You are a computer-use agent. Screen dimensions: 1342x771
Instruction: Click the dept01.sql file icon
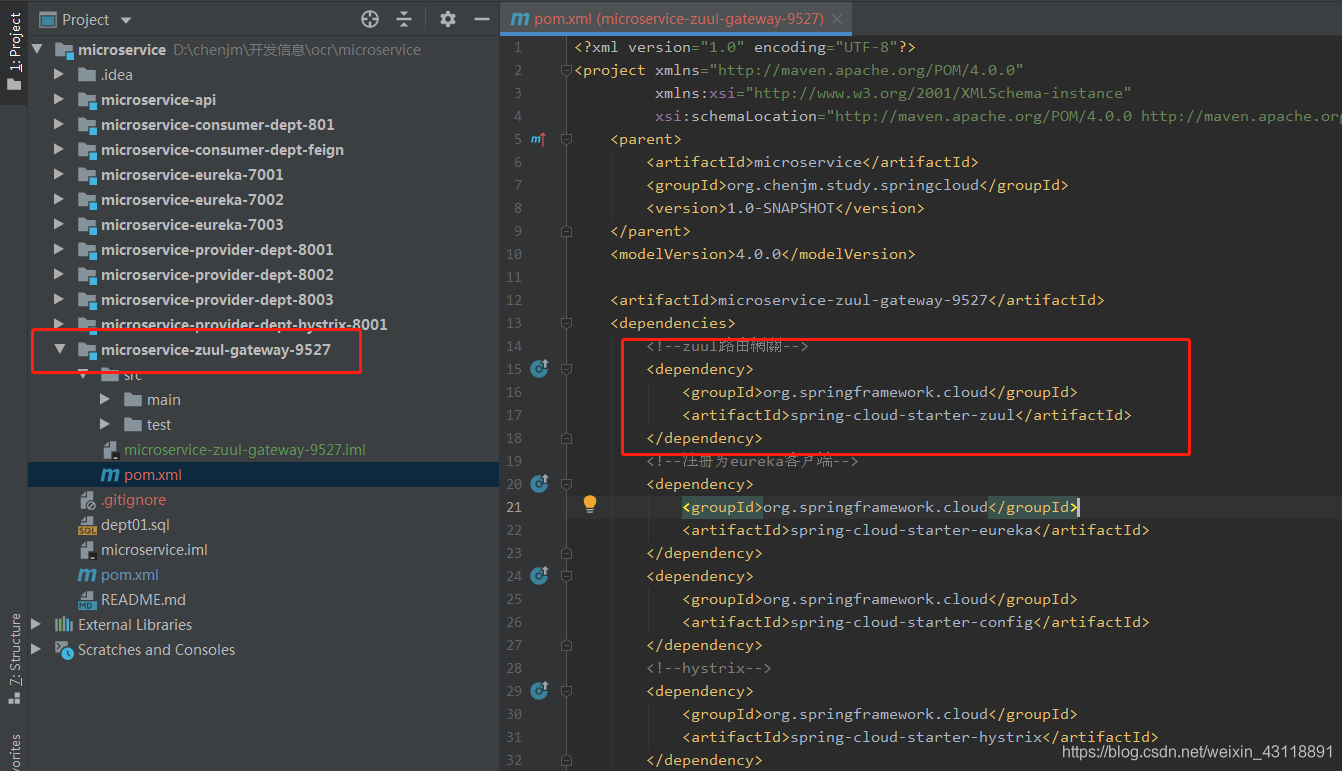click(x=87, y=525)
